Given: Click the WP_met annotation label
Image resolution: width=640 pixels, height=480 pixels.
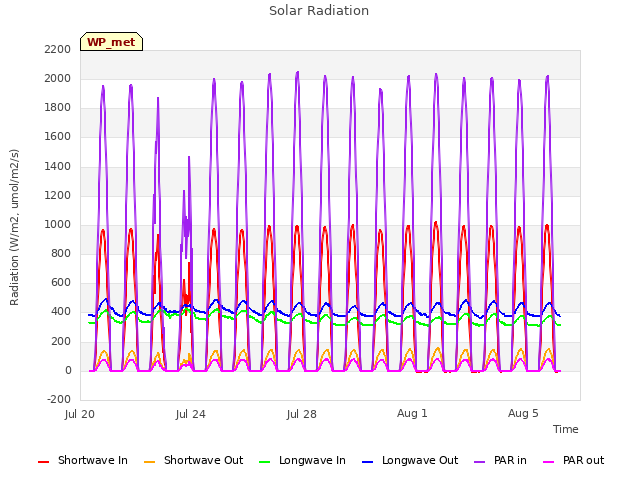Looking at the screenshot, I should pos(111,42).
